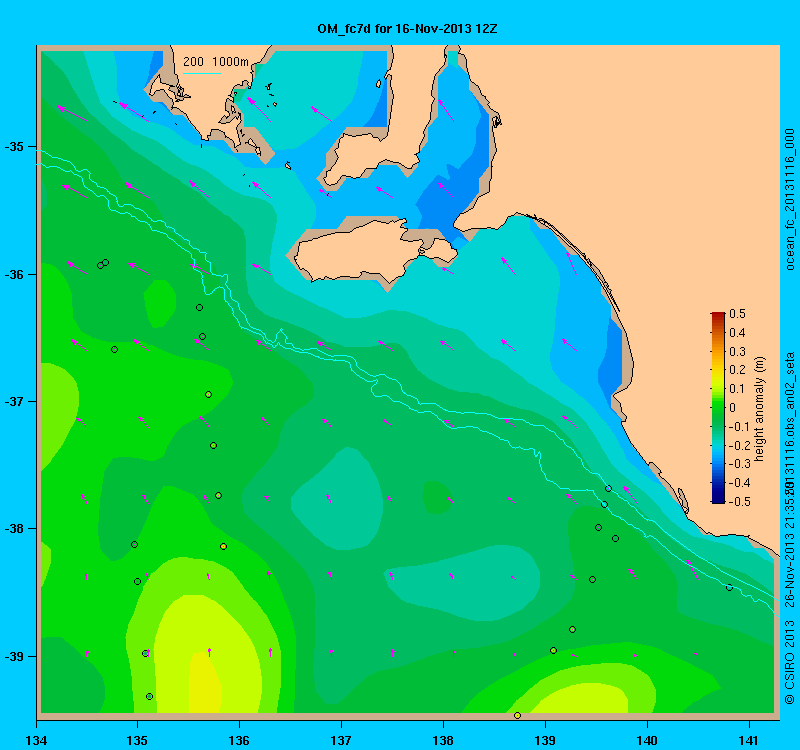Click the cyan legend line under '200 1000m'
800x750 pixels.
click(202, 73)
